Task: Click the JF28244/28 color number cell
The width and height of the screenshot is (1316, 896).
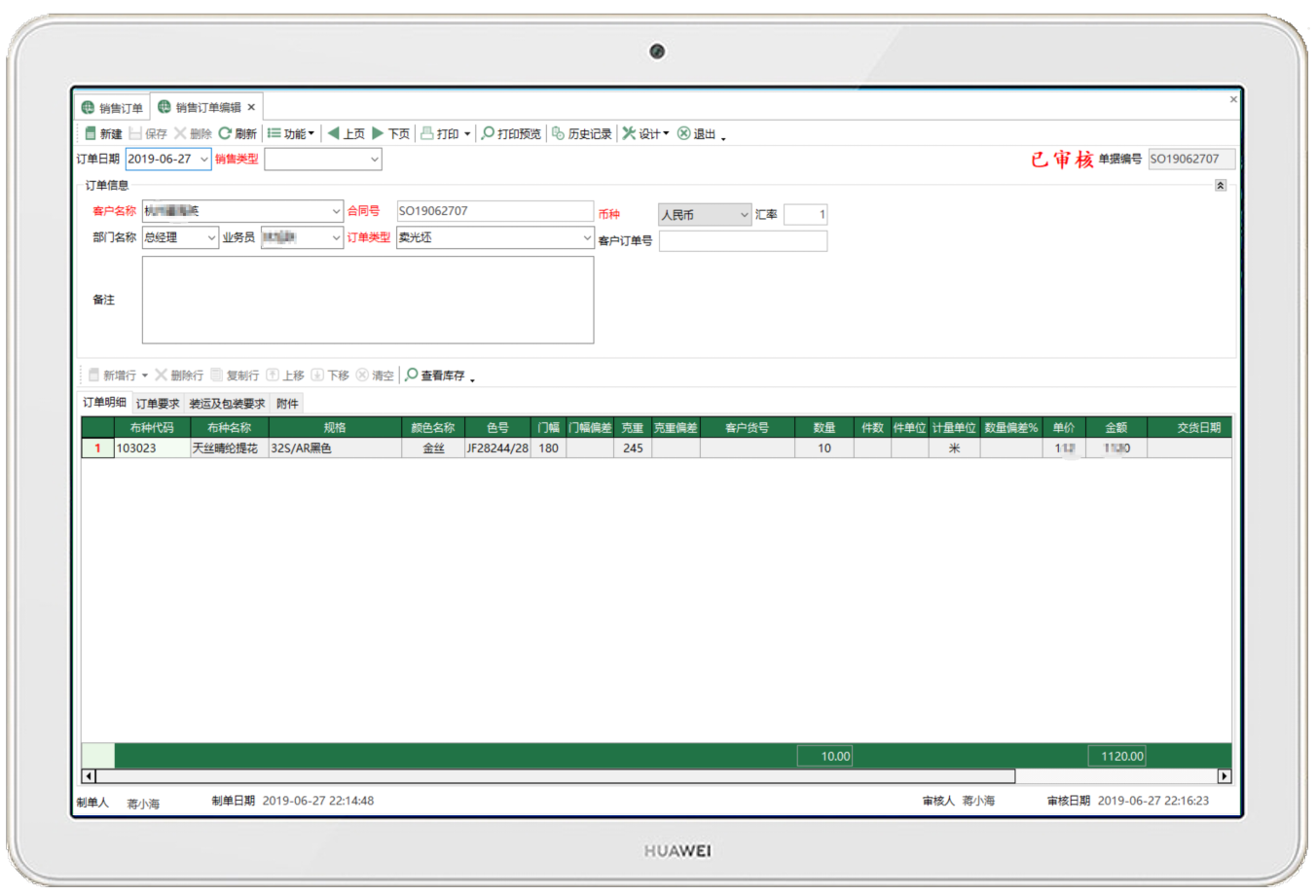Action: [497, 448]
